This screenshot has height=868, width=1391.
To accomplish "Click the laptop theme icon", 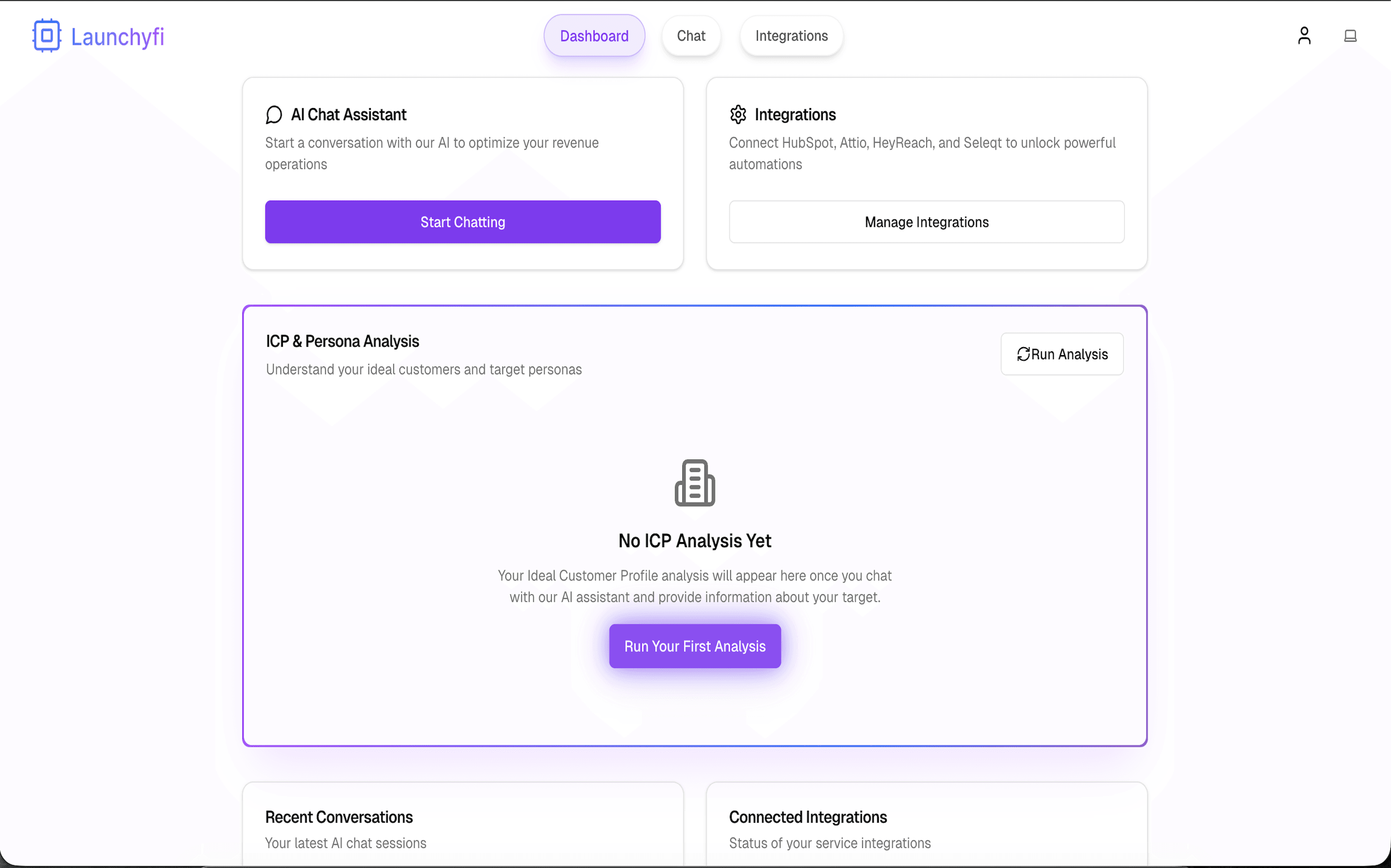I will tap(1350, 36).
